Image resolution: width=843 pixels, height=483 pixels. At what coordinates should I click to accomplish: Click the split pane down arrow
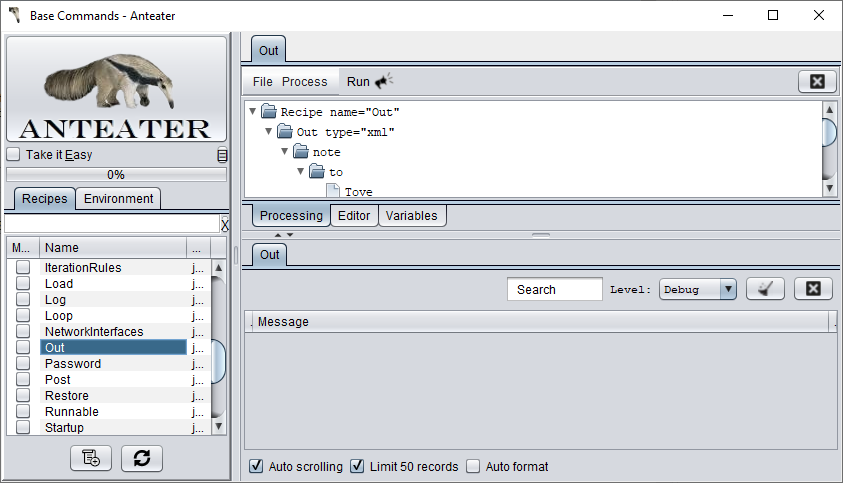click(x=290, y=235)
